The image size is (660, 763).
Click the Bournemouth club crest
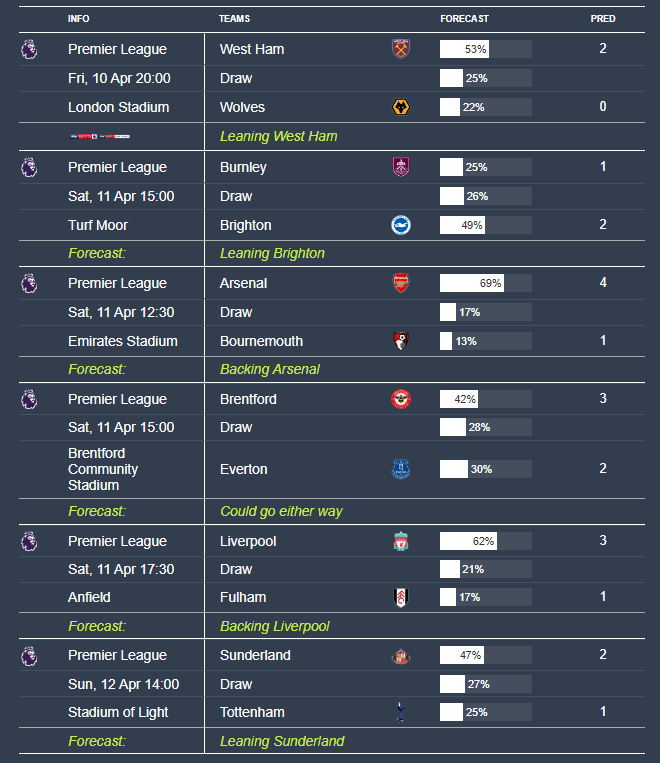tap(401, 341)
